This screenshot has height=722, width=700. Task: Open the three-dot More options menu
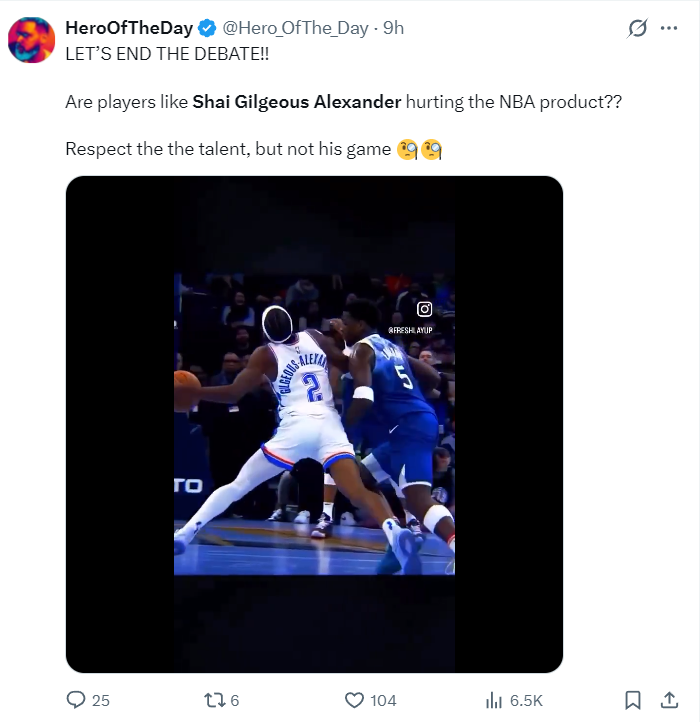(x=669, y=28)
